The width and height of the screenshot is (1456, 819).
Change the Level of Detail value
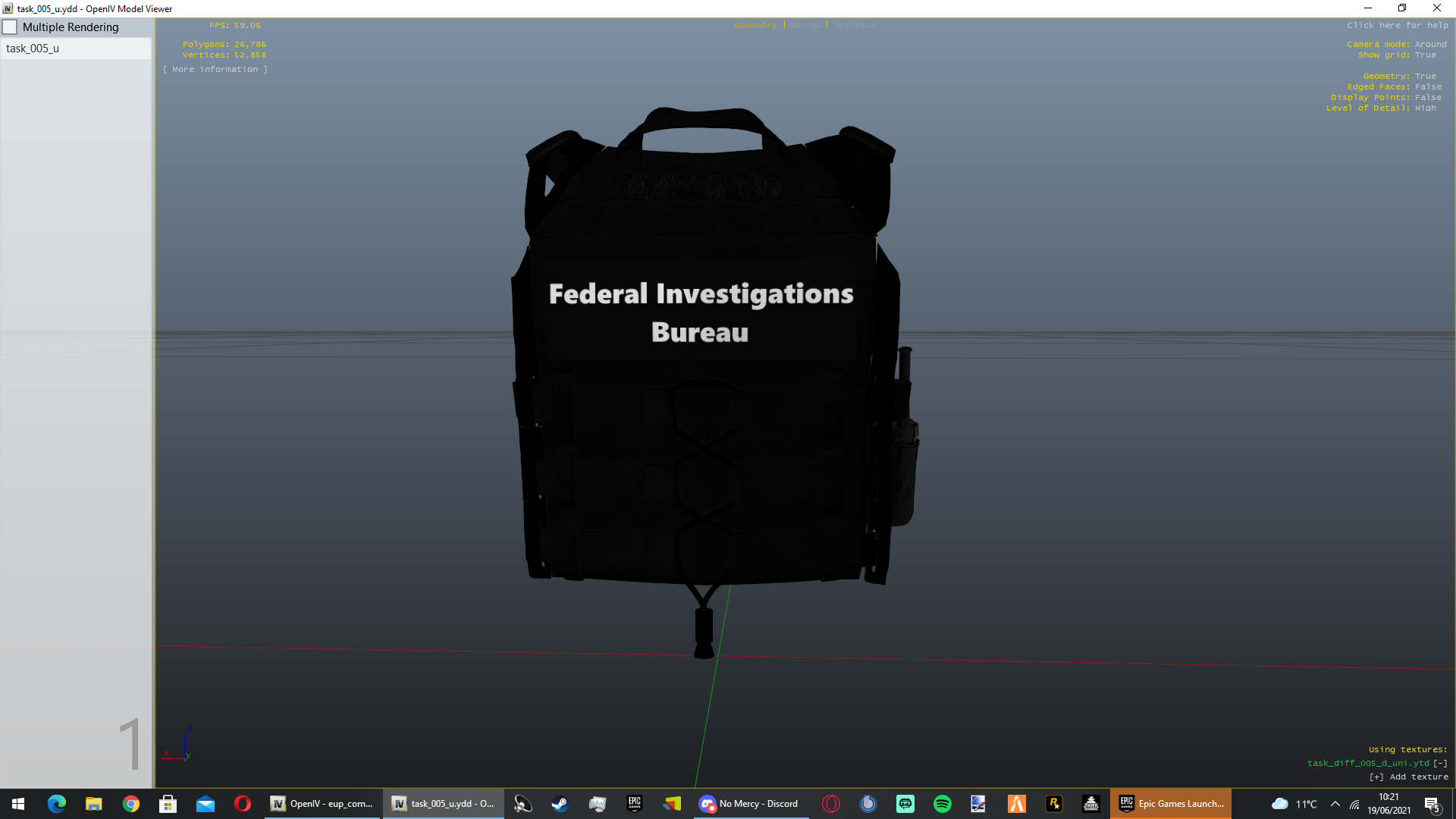click(x=1425, y=108)
